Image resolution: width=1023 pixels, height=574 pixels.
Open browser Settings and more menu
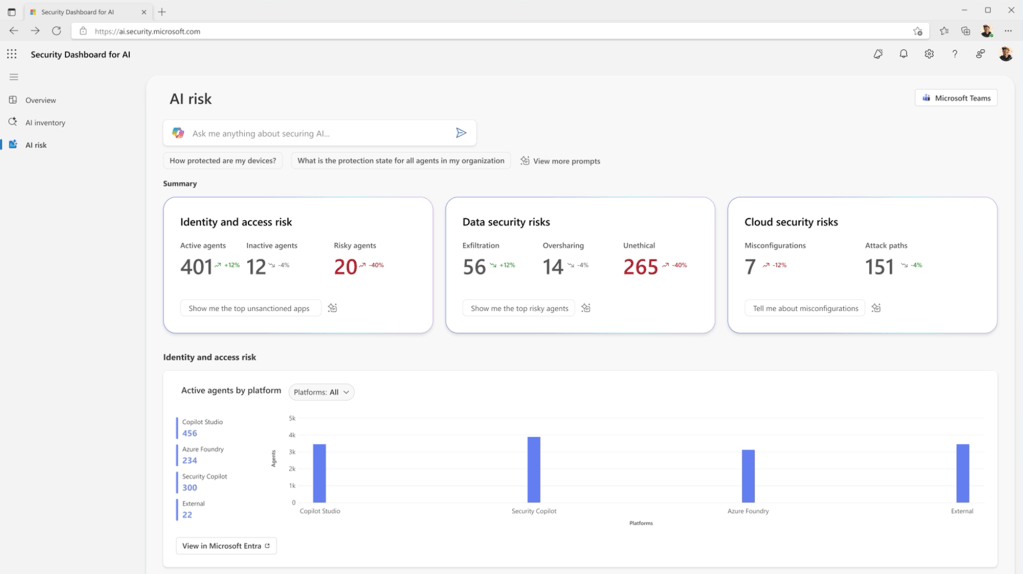pyautogui.click(x=1008, y=31)
